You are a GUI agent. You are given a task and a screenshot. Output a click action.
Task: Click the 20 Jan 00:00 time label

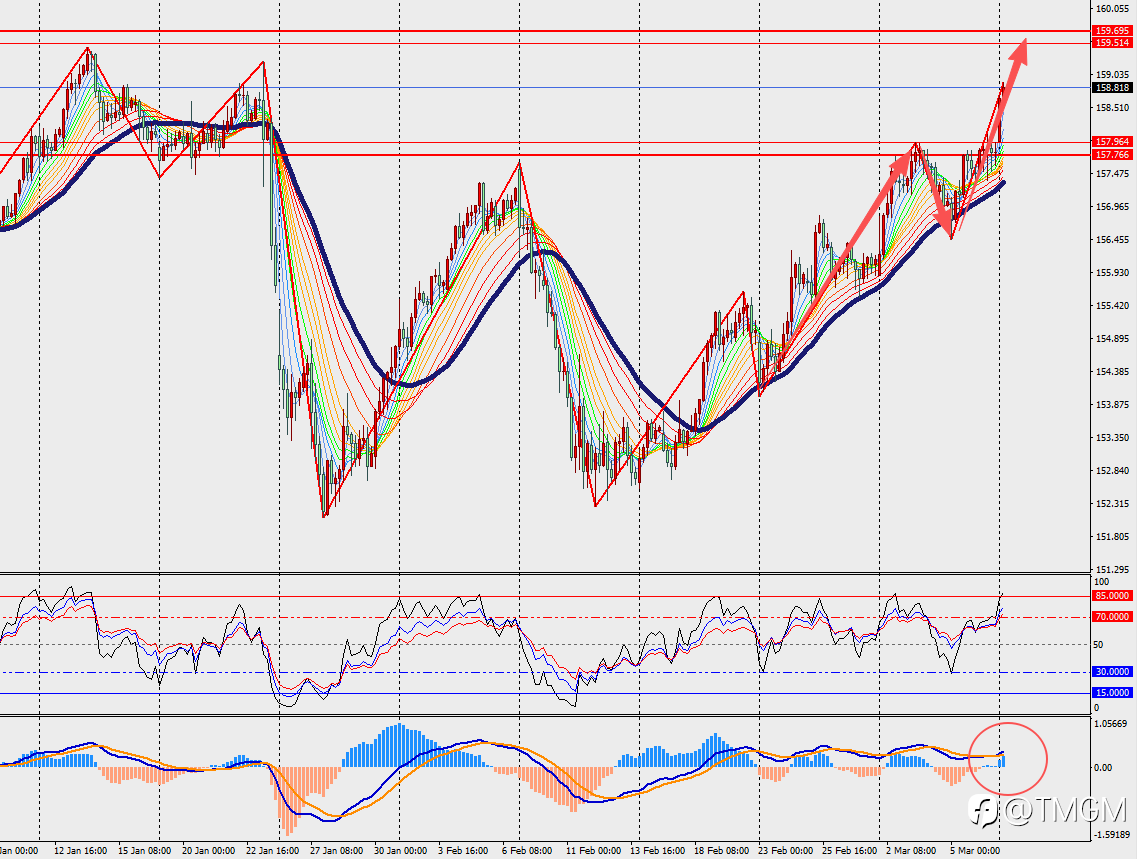pyautogui.click(x=208, y=850)
